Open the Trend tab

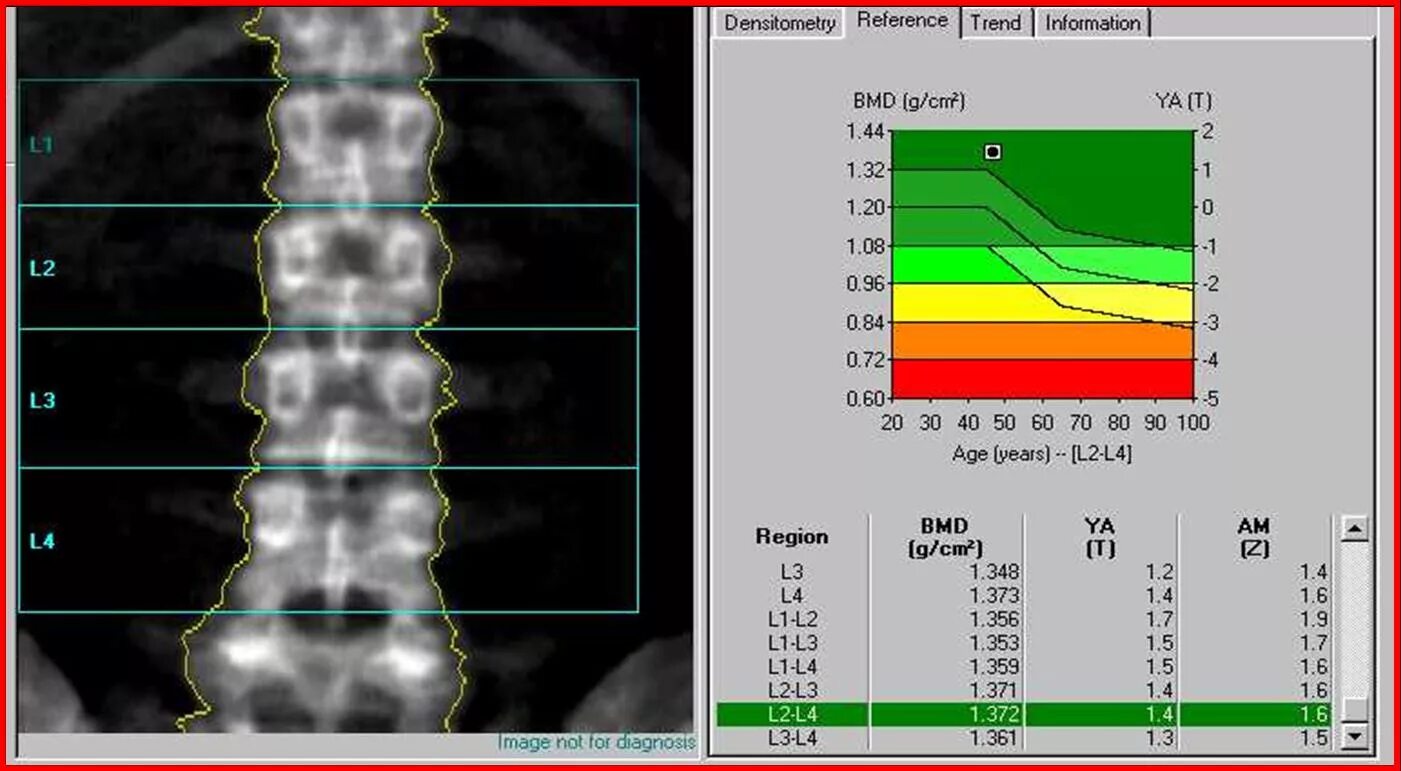[995, 23]
